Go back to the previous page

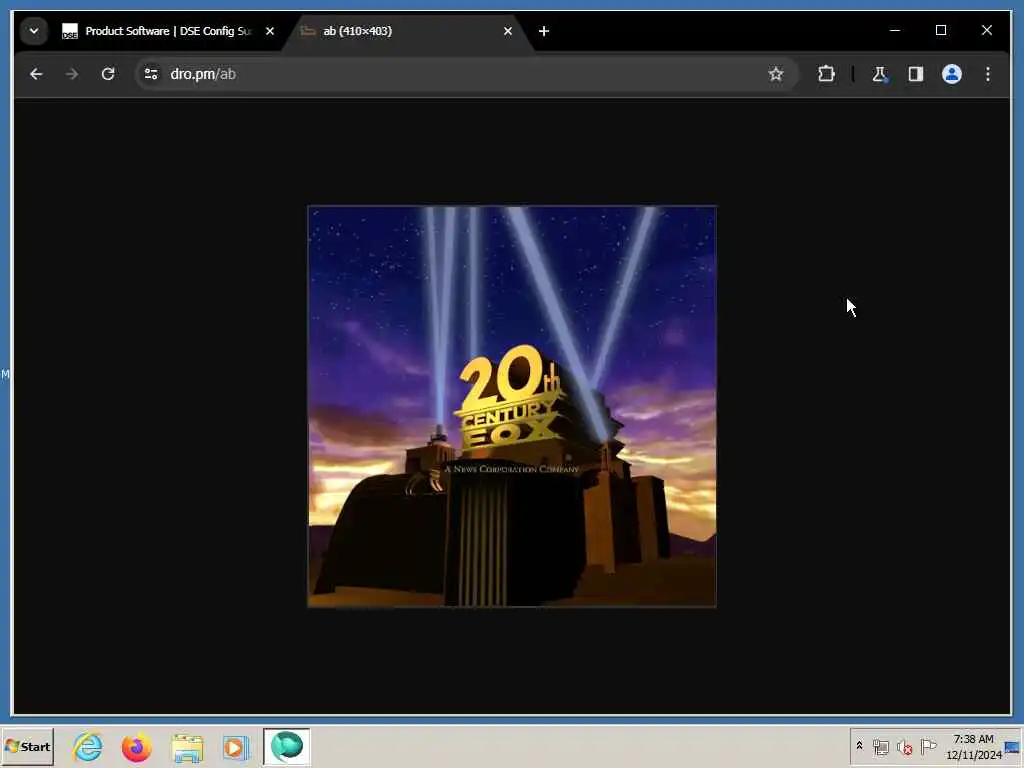point(36,74)
